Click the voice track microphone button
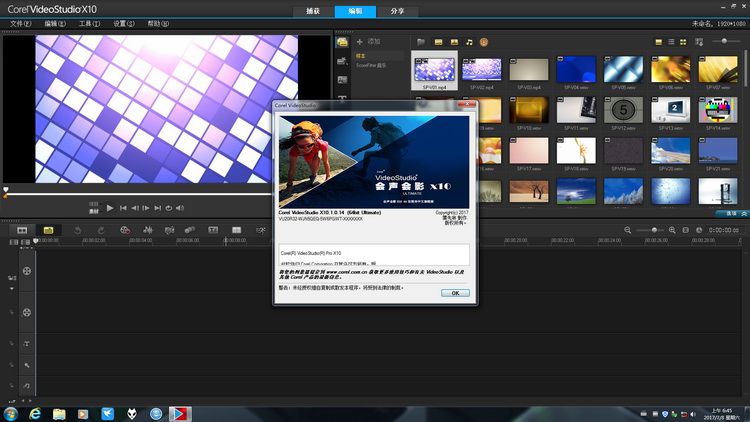 (x=27, y=365)
